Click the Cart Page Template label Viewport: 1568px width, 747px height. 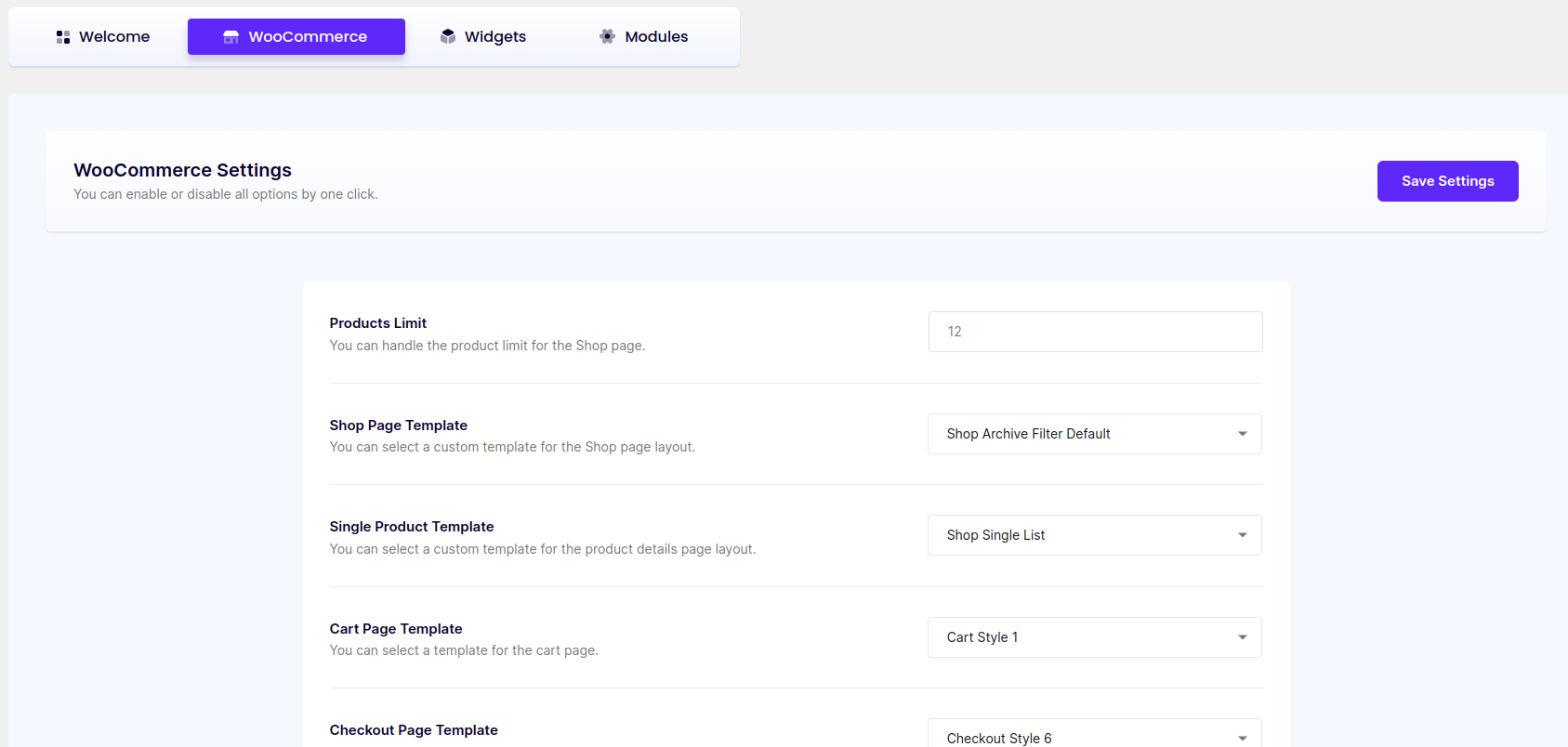(395, 629)
